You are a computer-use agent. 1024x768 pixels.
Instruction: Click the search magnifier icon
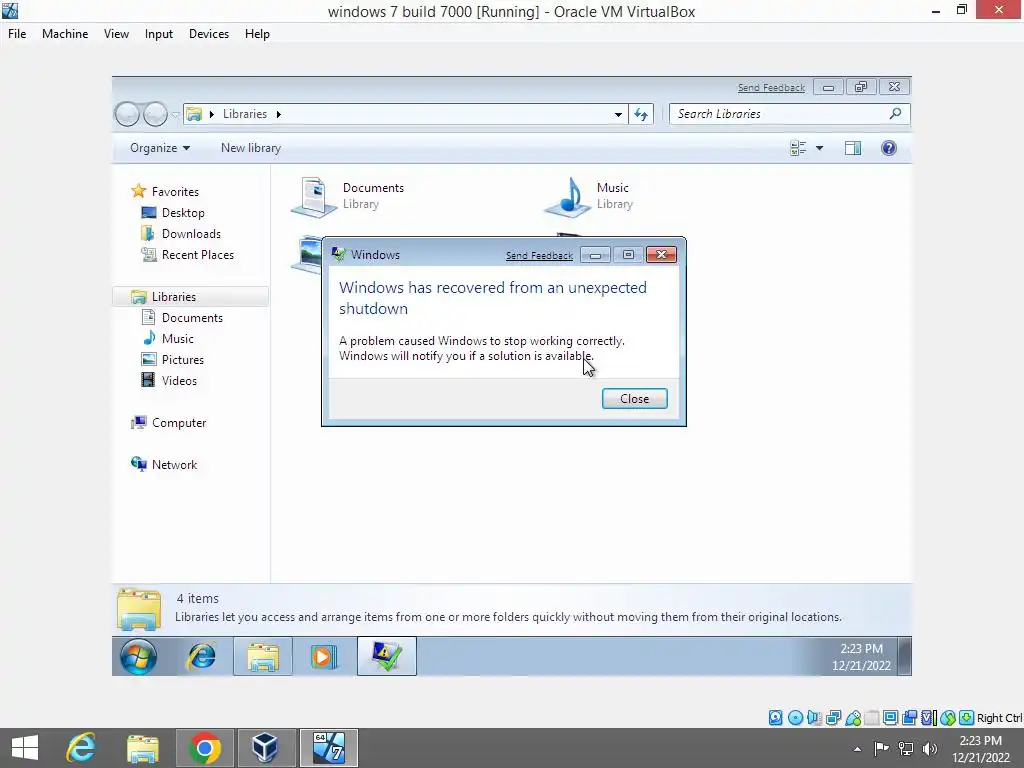(x=895, y=114)
